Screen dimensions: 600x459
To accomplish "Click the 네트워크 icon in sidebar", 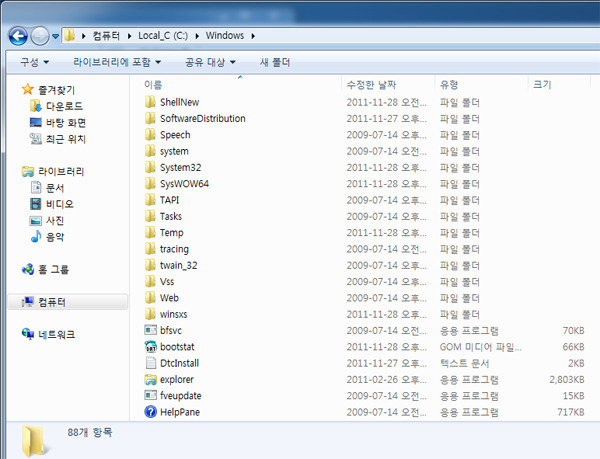I will click(28, 334).
